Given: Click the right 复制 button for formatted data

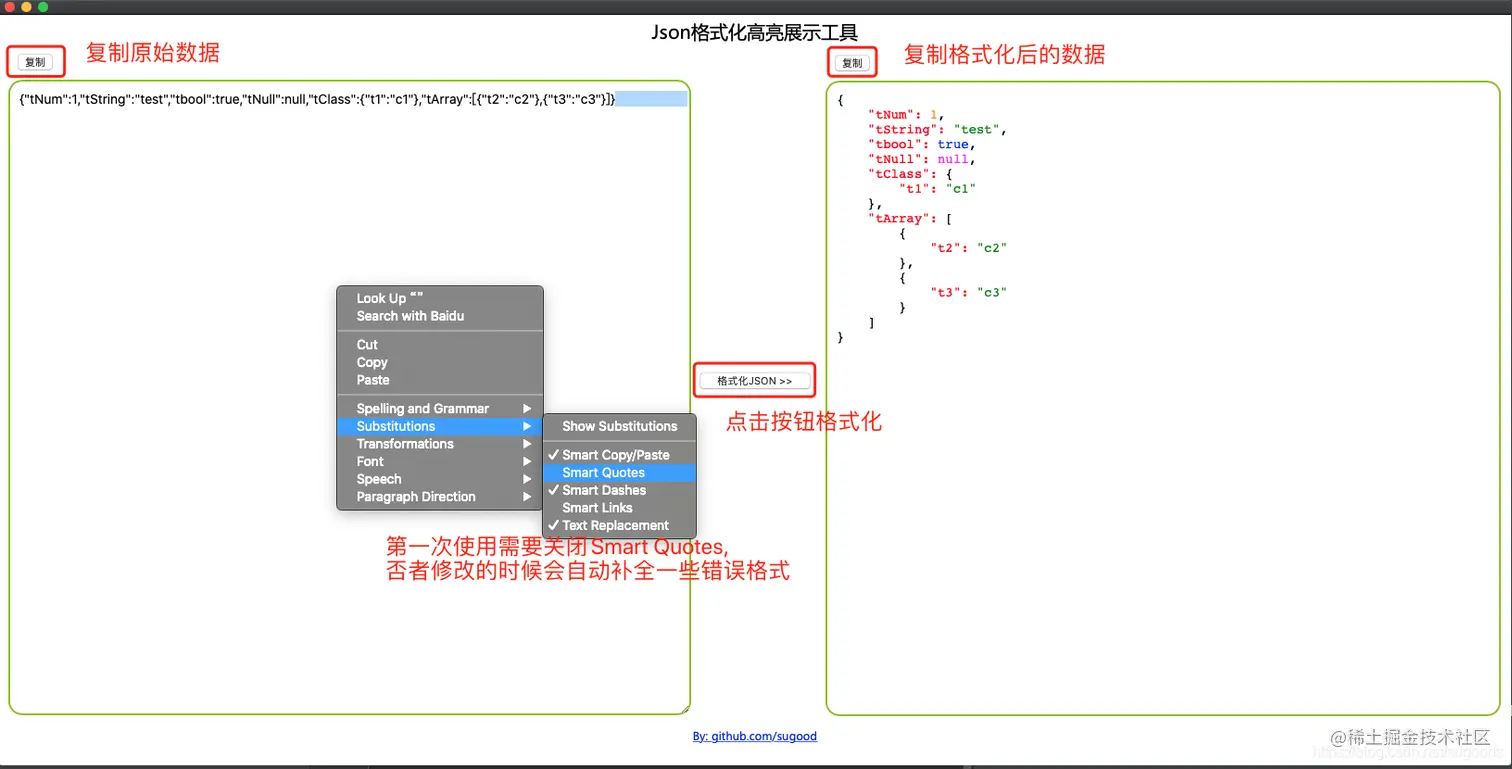Looking at the screenshot, I should click(851, 63).
